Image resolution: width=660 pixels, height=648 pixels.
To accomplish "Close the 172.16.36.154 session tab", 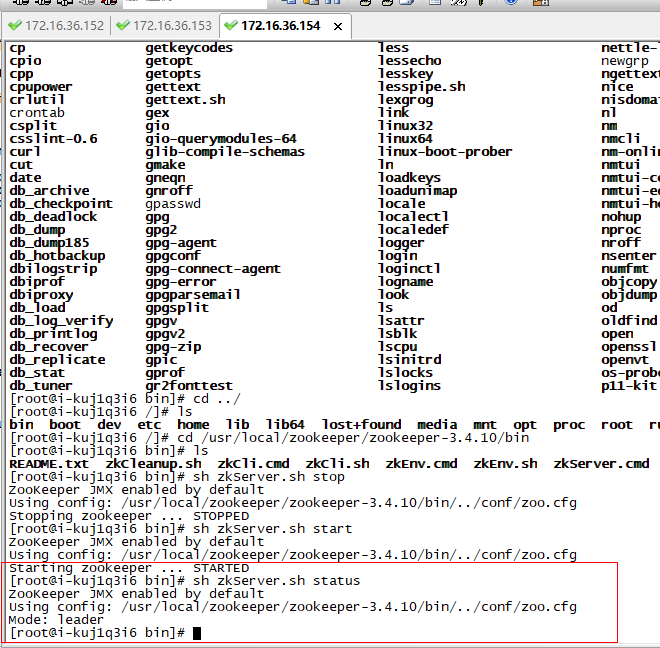I will (338, 27).
